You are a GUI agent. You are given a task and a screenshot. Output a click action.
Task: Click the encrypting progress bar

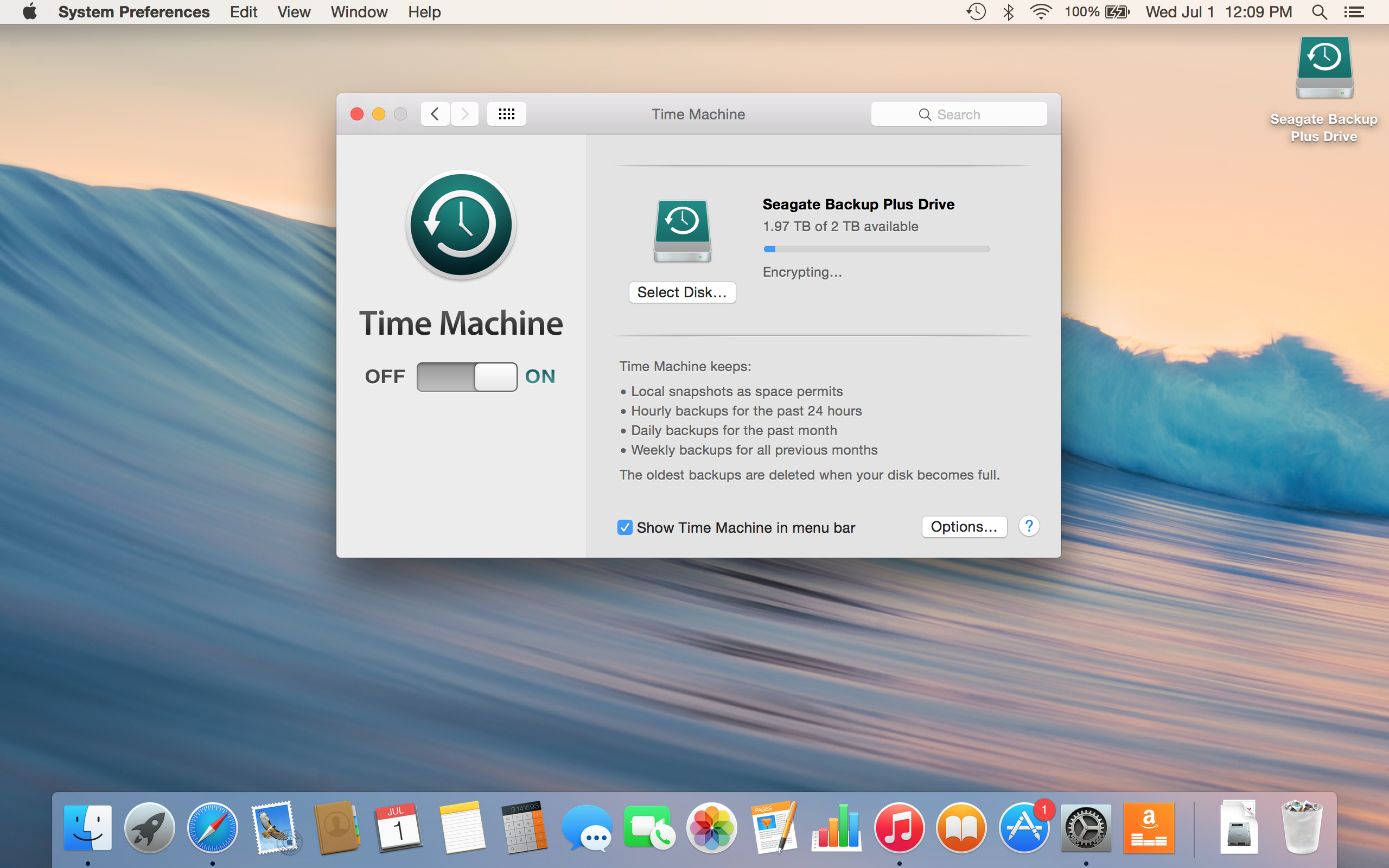click(876, 249)
